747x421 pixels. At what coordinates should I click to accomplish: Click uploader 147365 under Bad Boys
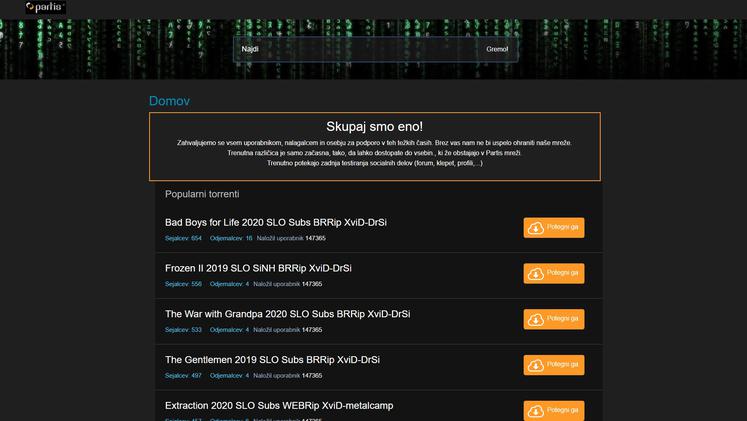point(315,238)
